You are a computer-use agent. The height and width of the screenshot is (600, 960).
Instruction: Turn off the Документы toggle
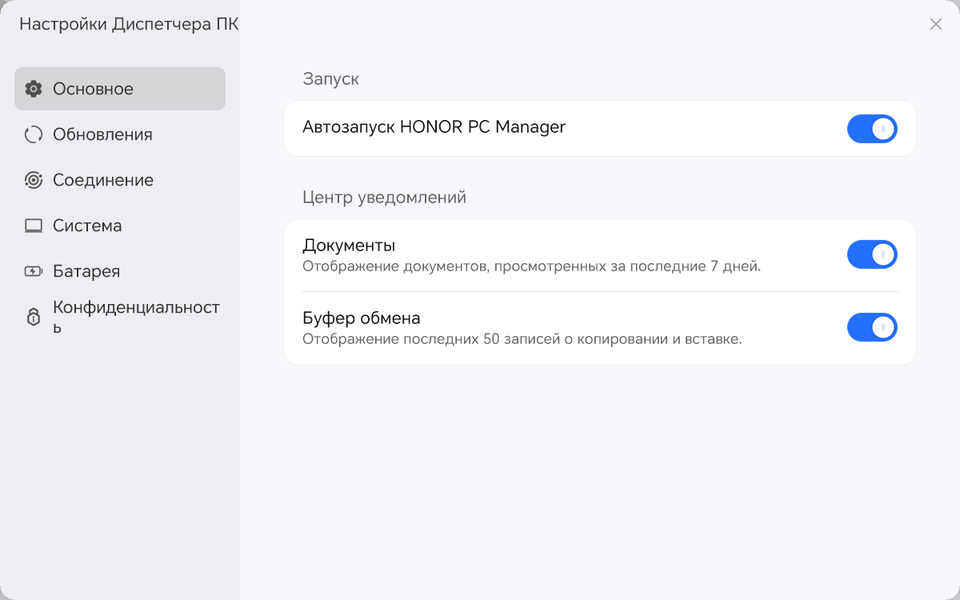point(872,255)
